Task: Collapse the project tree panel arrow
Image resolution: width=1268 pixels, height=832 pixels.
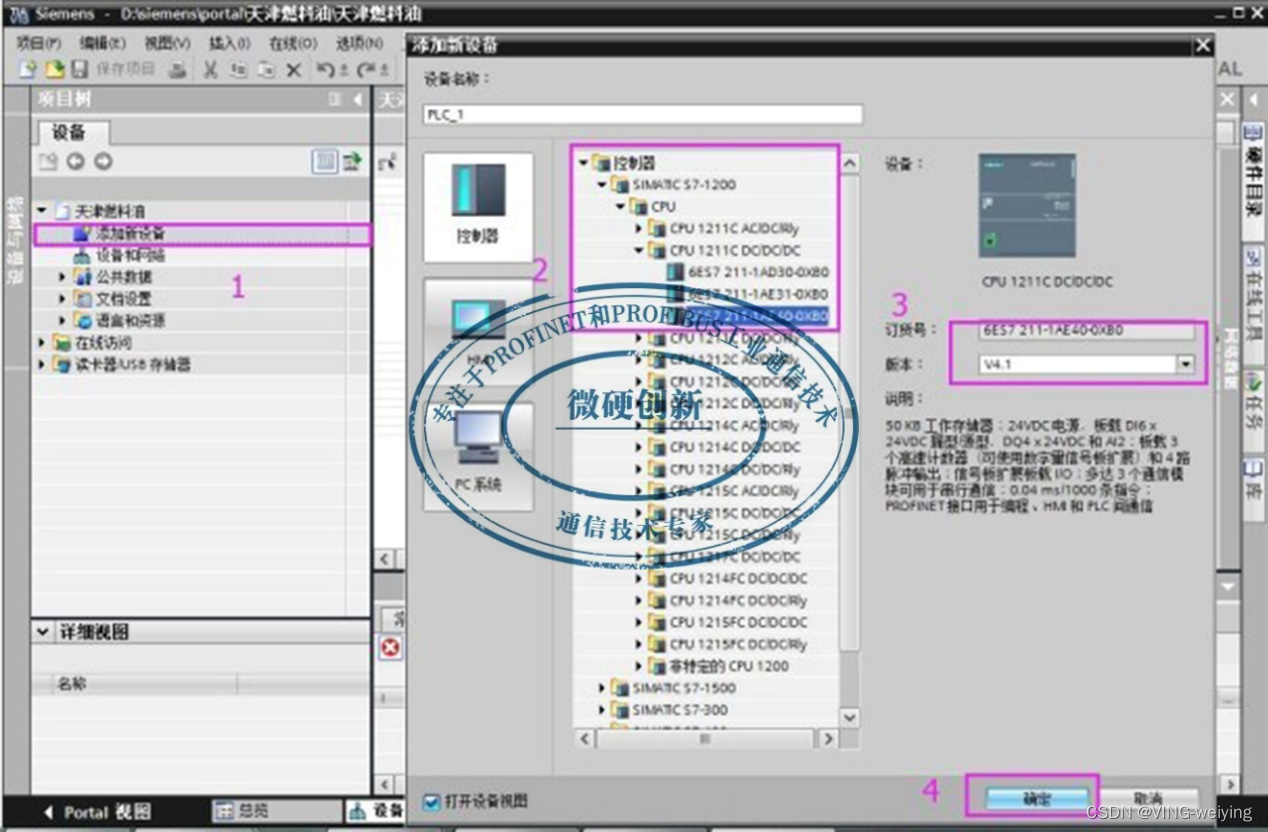Action: click(358, 99)
